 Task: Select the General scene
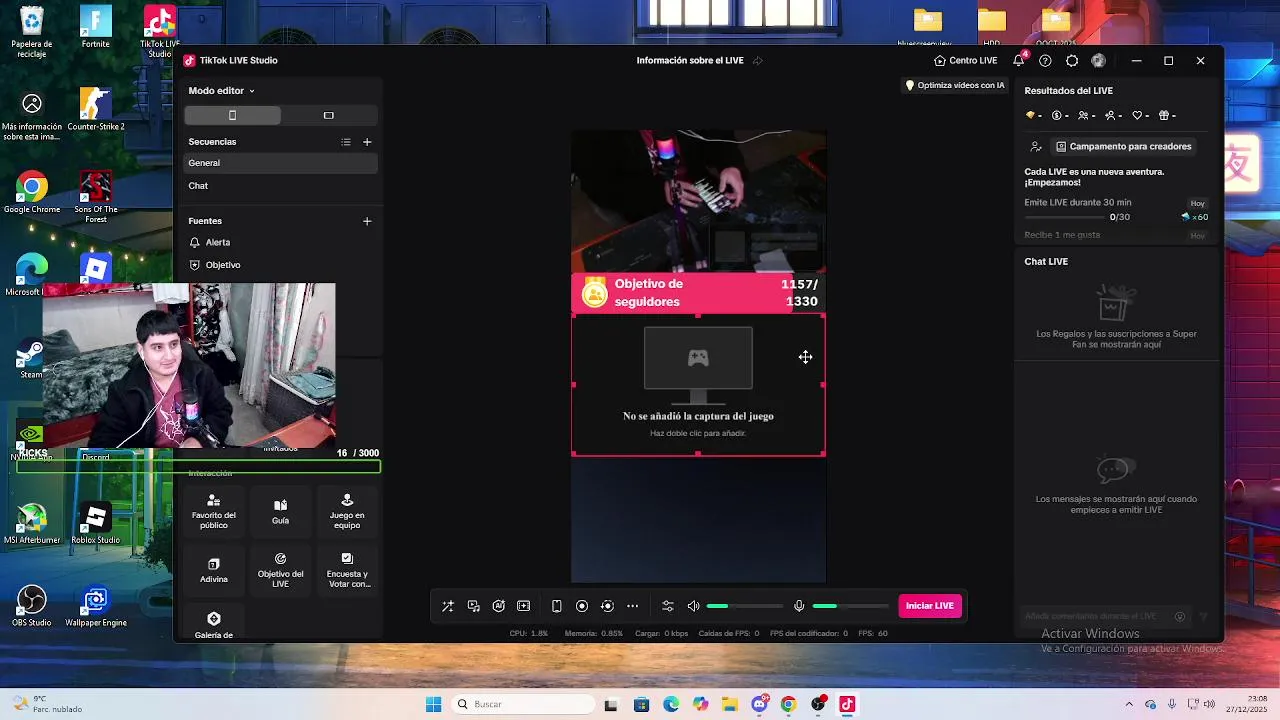[x=281, y=163]
